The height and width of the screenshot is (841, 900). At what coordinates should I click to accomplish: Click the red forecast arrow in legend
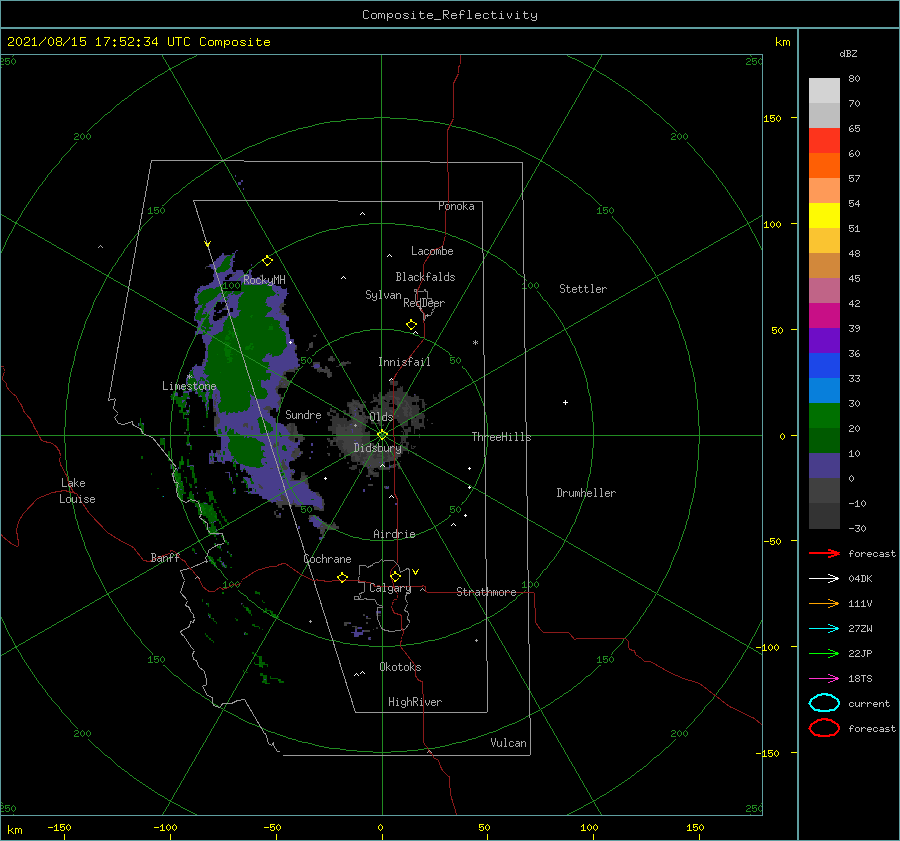pos(824,553)
